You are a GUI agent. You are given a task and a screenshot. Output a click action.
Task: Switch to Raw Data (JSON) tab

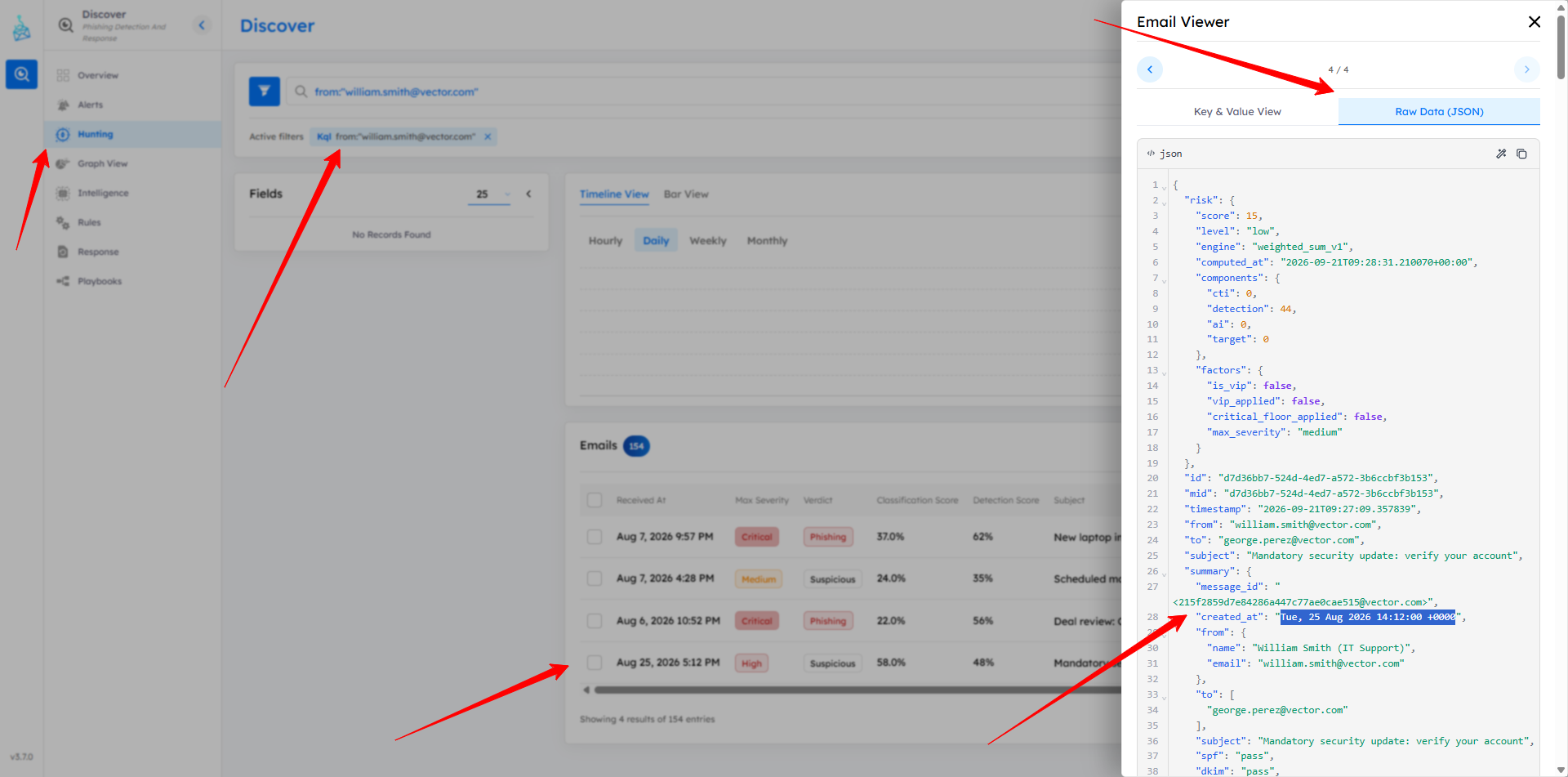coord(1439,112)
